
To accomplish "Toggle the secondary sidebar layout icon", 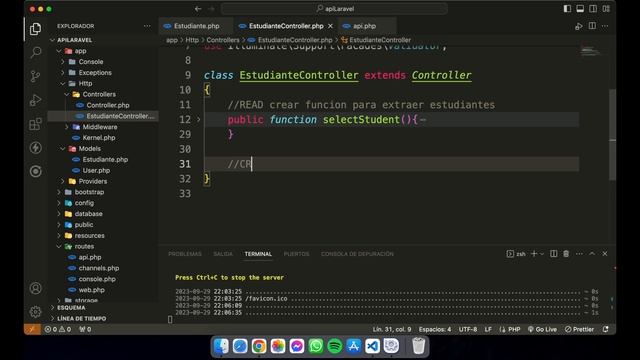I will (593, 9).
